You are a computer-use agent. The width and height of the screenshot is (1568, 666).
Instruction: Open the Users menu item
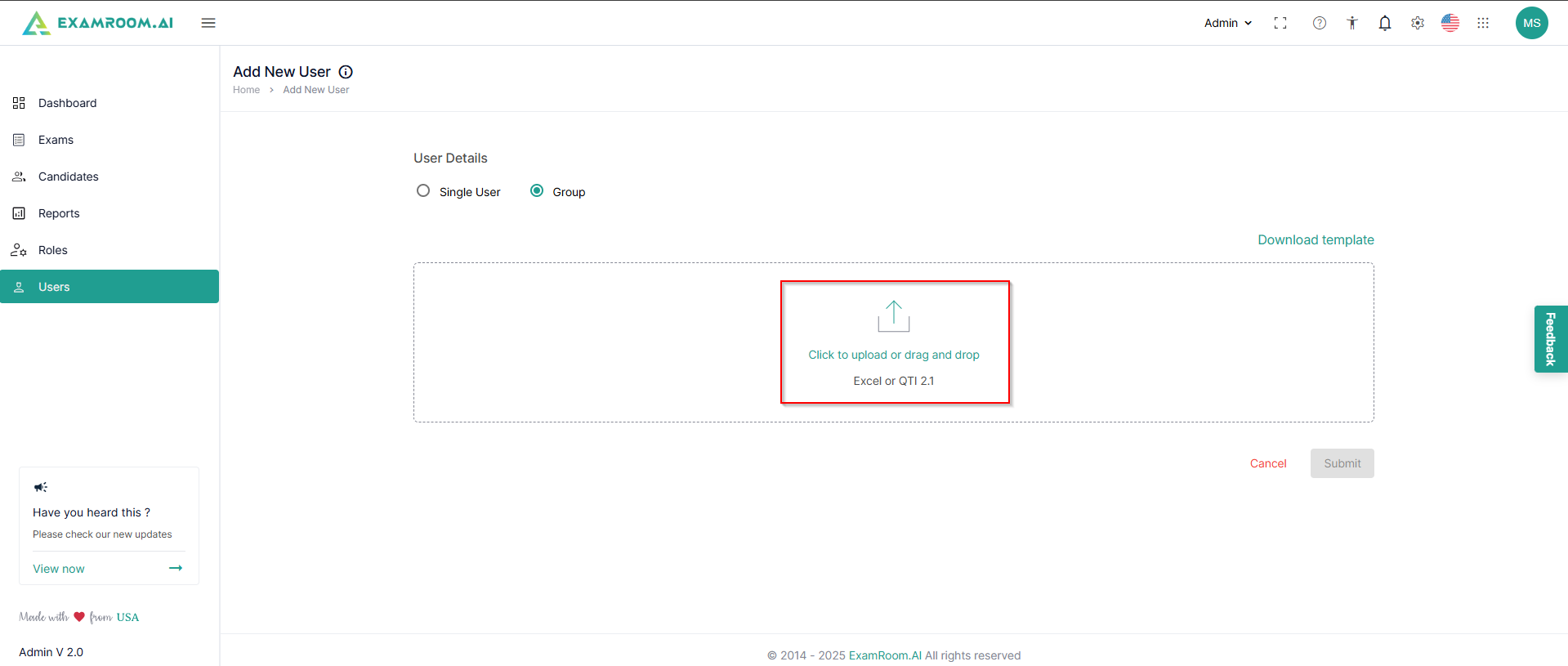109,287
